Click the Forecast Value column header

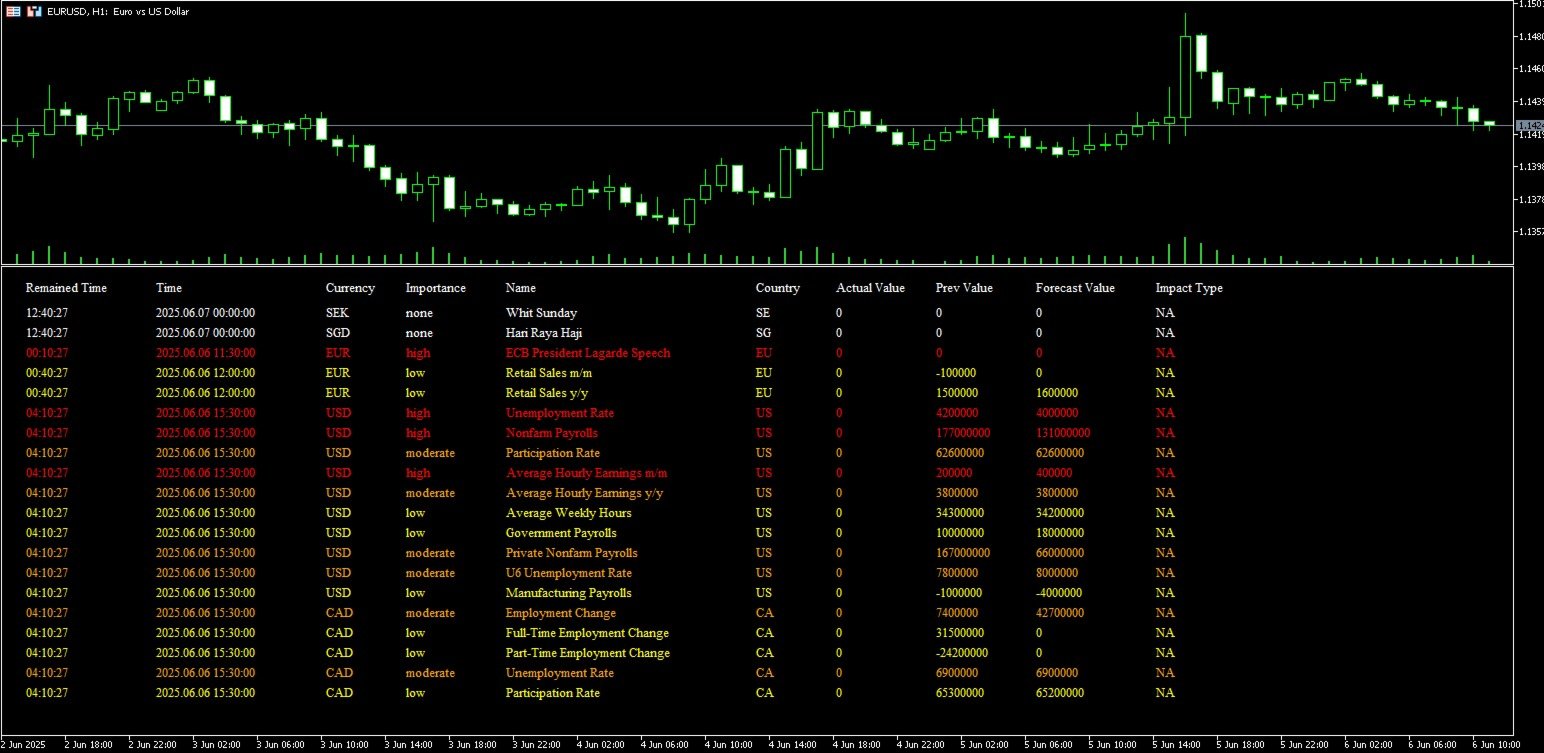(1075, 288)
